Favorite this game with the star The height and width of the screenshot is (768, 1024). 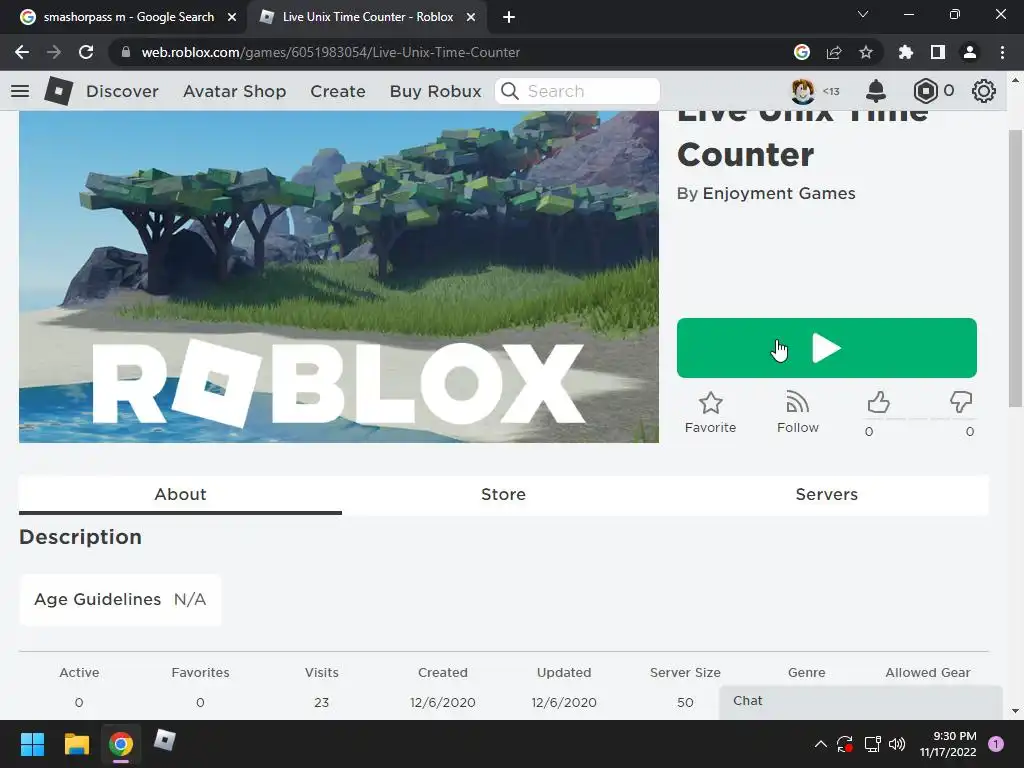click(x=711, y=413)
